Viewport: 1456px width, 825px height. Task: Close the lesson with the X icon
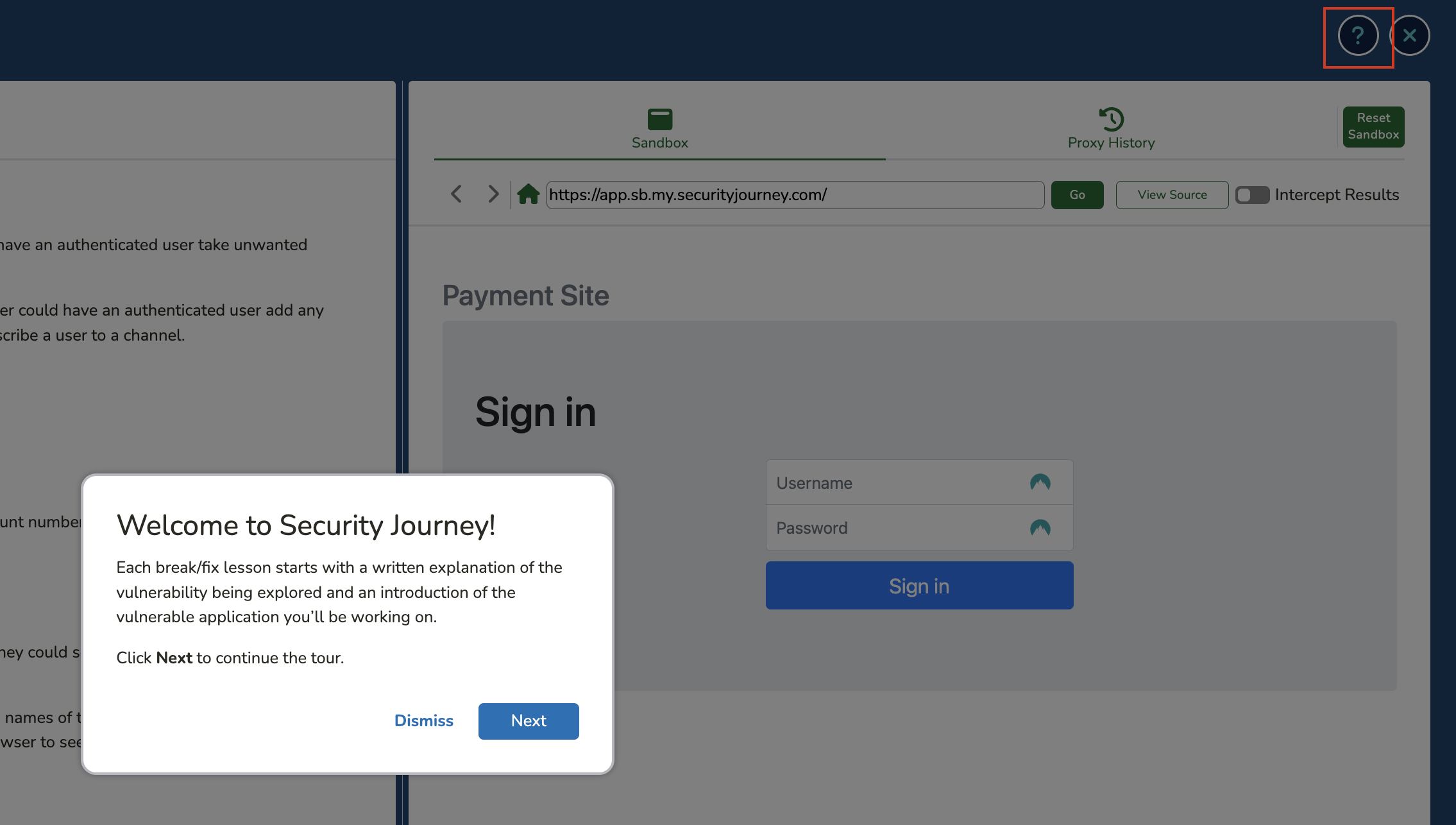(x=1409, y=36)
